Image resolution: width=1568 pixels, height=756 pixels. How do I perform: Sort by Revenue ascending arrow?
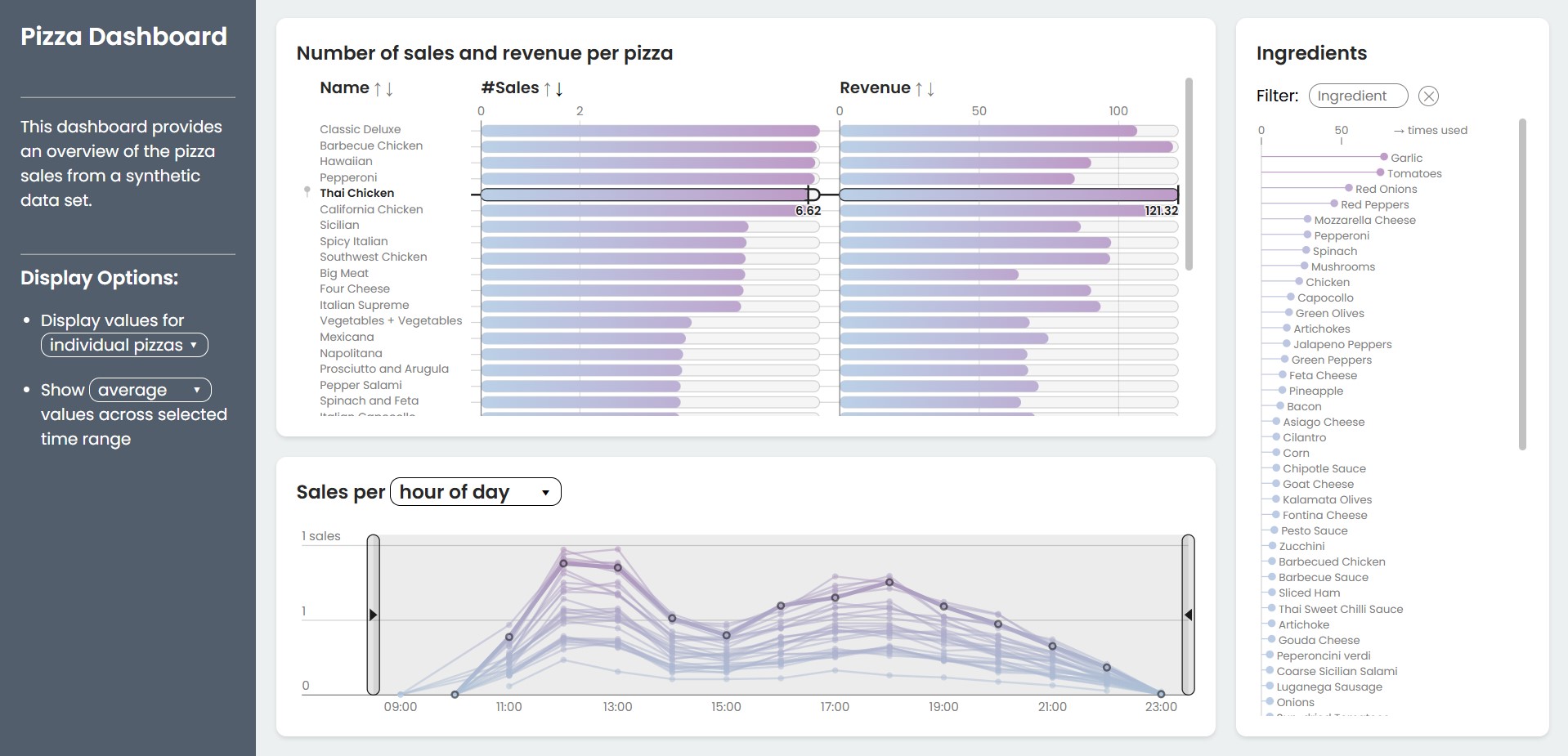point(919,88)
